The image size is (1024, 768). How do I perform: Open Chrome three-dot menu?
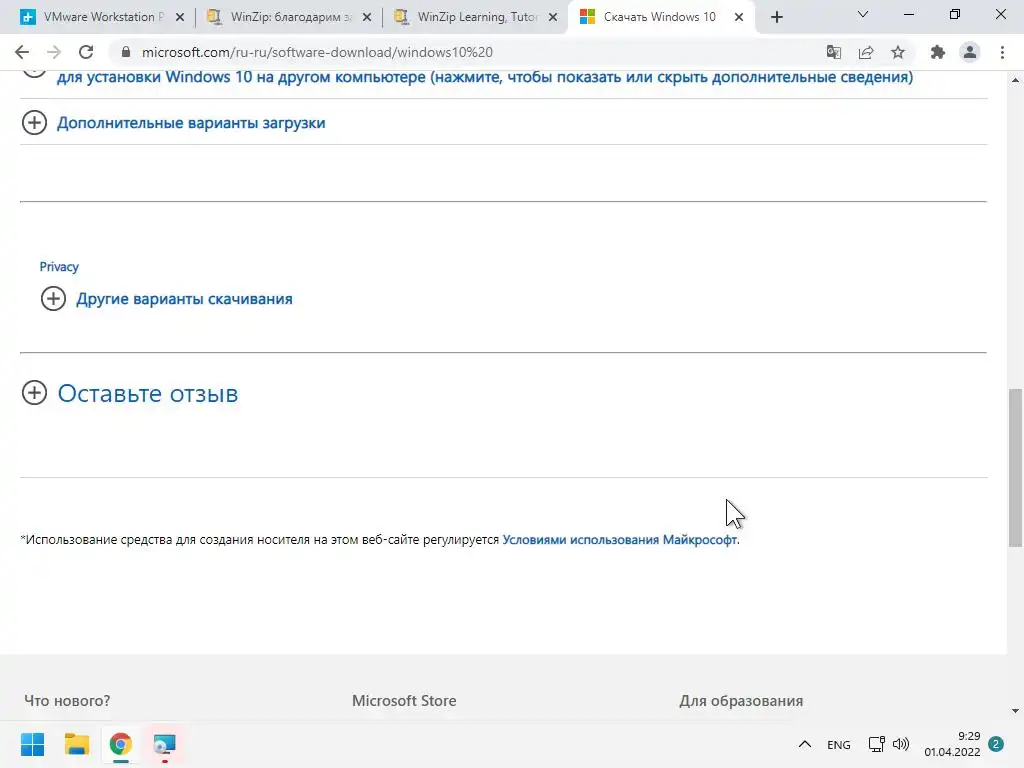click(x=1002, y=52)
